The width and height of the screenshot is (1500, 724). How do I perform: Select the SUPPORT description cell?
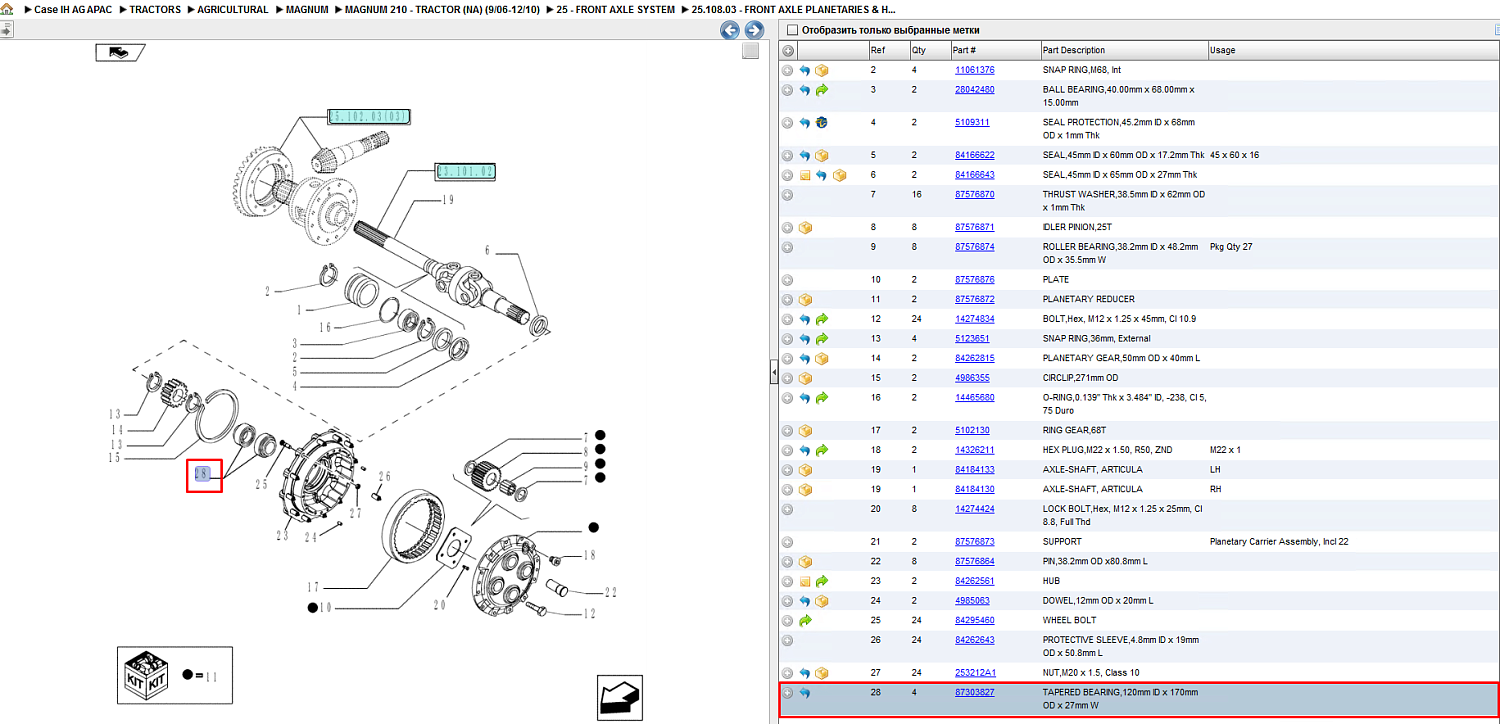click(1061, 541)
